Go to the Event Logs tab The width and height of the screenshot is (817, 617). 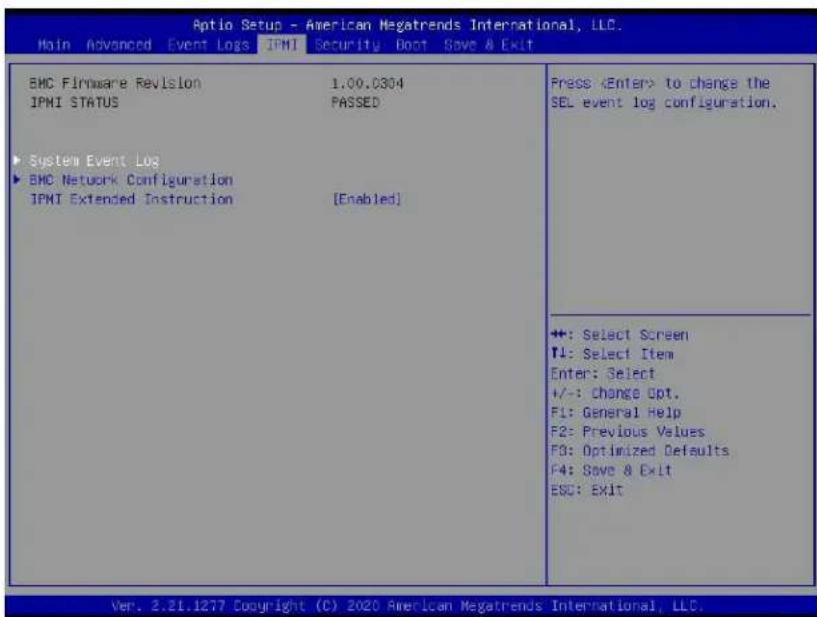pyautogui.click(x=208, y=45)
